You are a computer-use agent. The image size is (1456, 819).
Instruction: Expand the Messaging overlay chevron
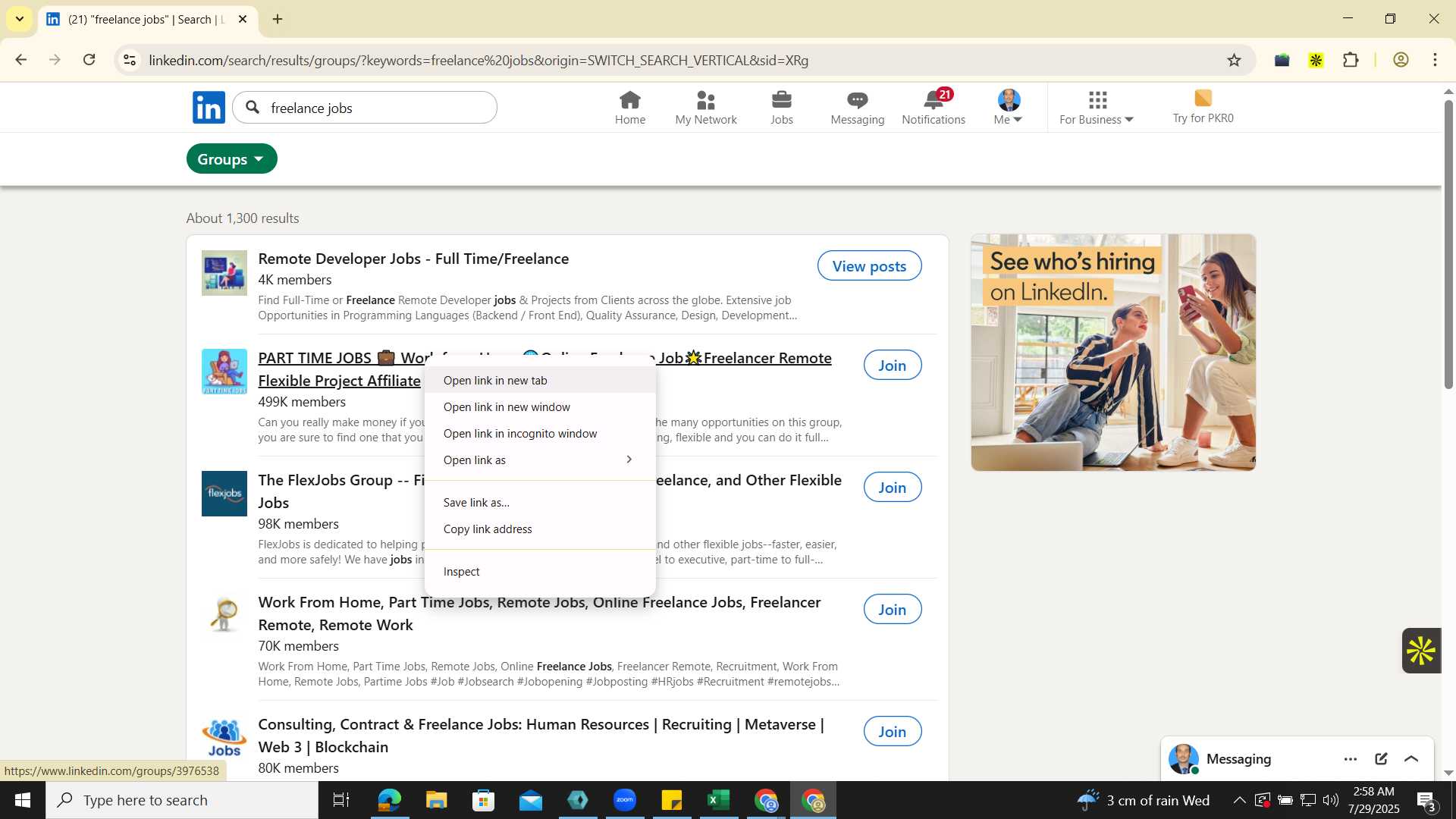[1411, 759]
